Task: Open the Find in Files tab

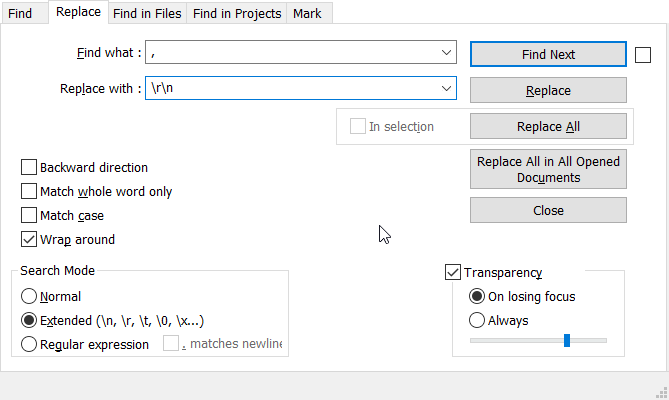Action: click(x=145, y=14)
